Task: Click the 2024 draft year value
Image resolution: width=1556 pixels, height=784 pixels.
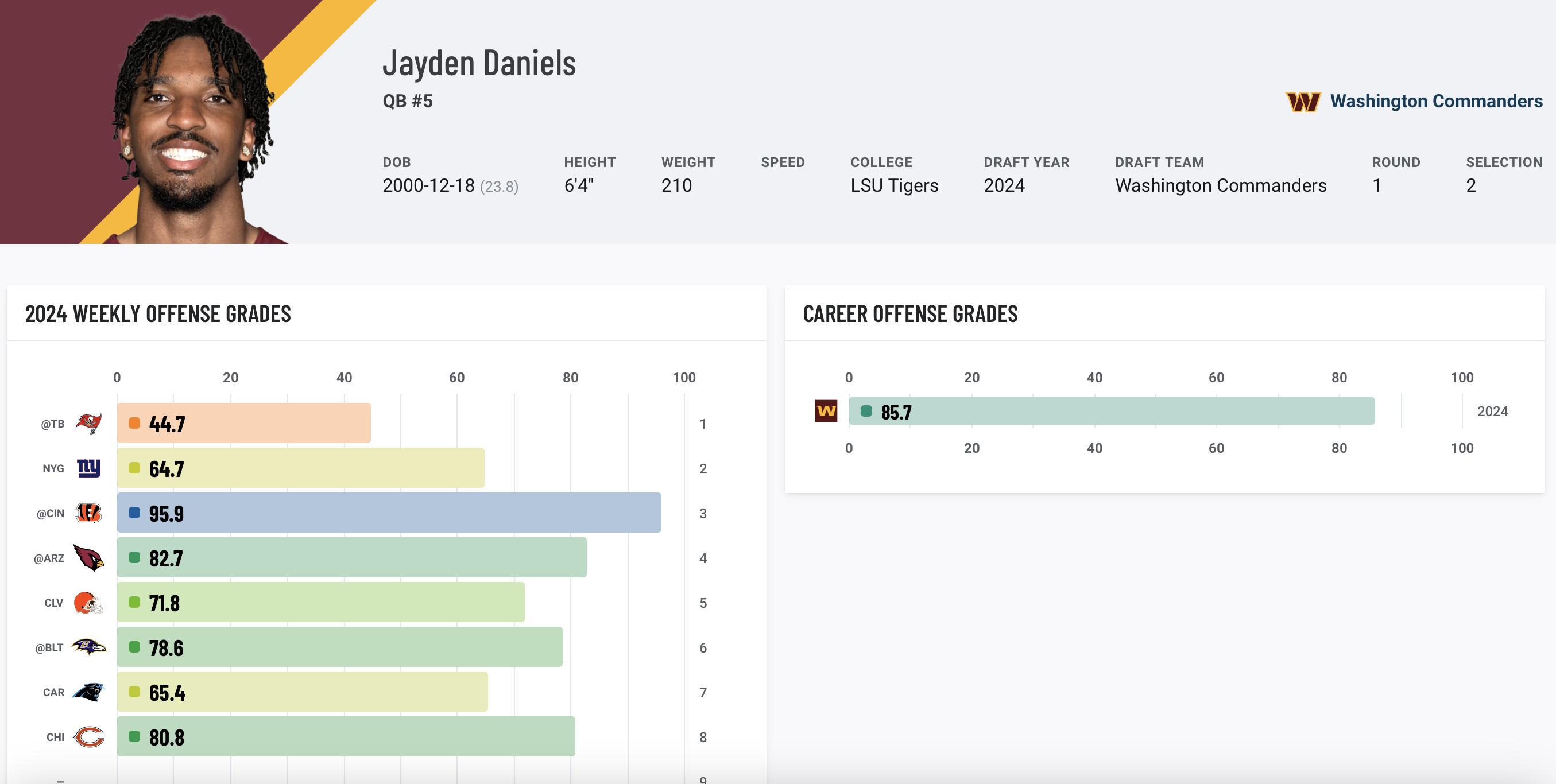Action: [x=1004, y=185]
